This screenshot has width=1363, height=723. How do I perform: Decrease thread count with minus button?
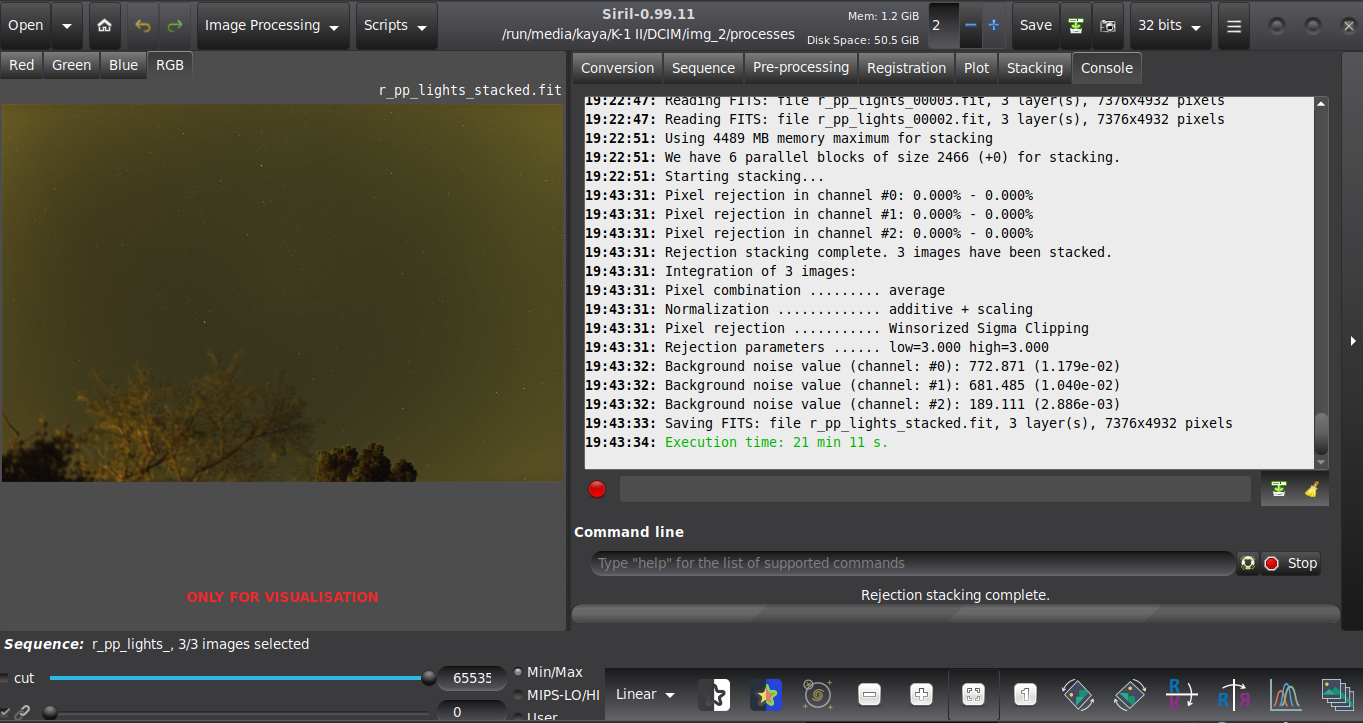click(970, 26)
